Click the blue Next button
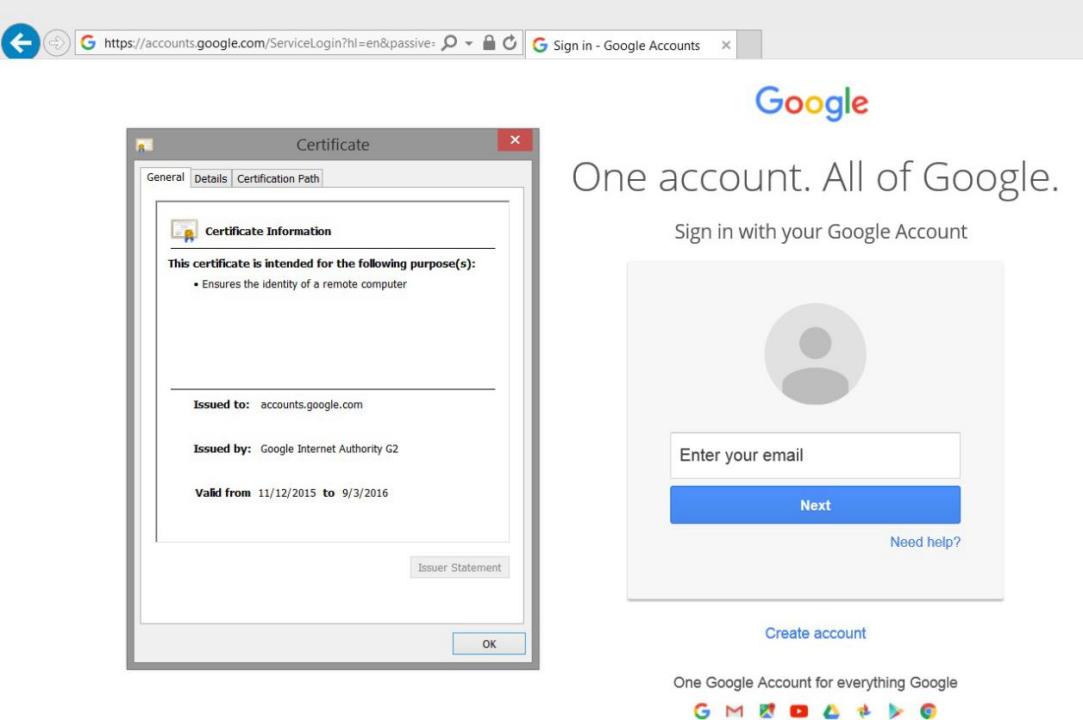This screenshot has width=1083, height=720. click(x=815, y=505)
